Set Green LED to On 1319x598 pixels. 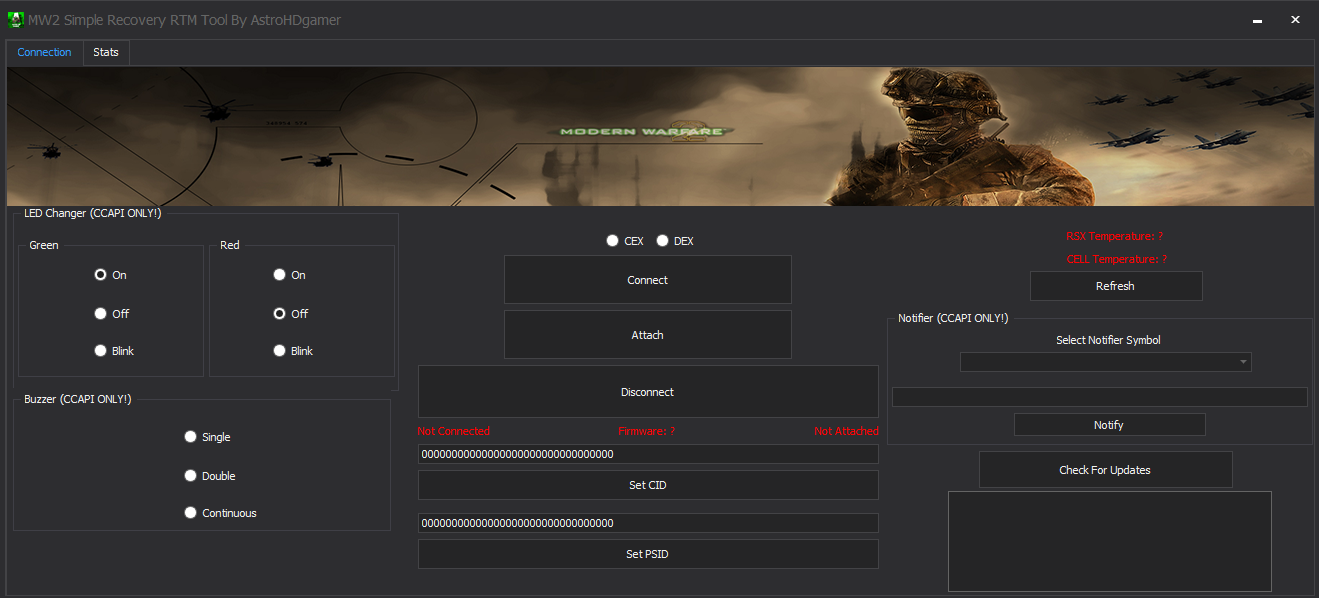click(110, 275)
